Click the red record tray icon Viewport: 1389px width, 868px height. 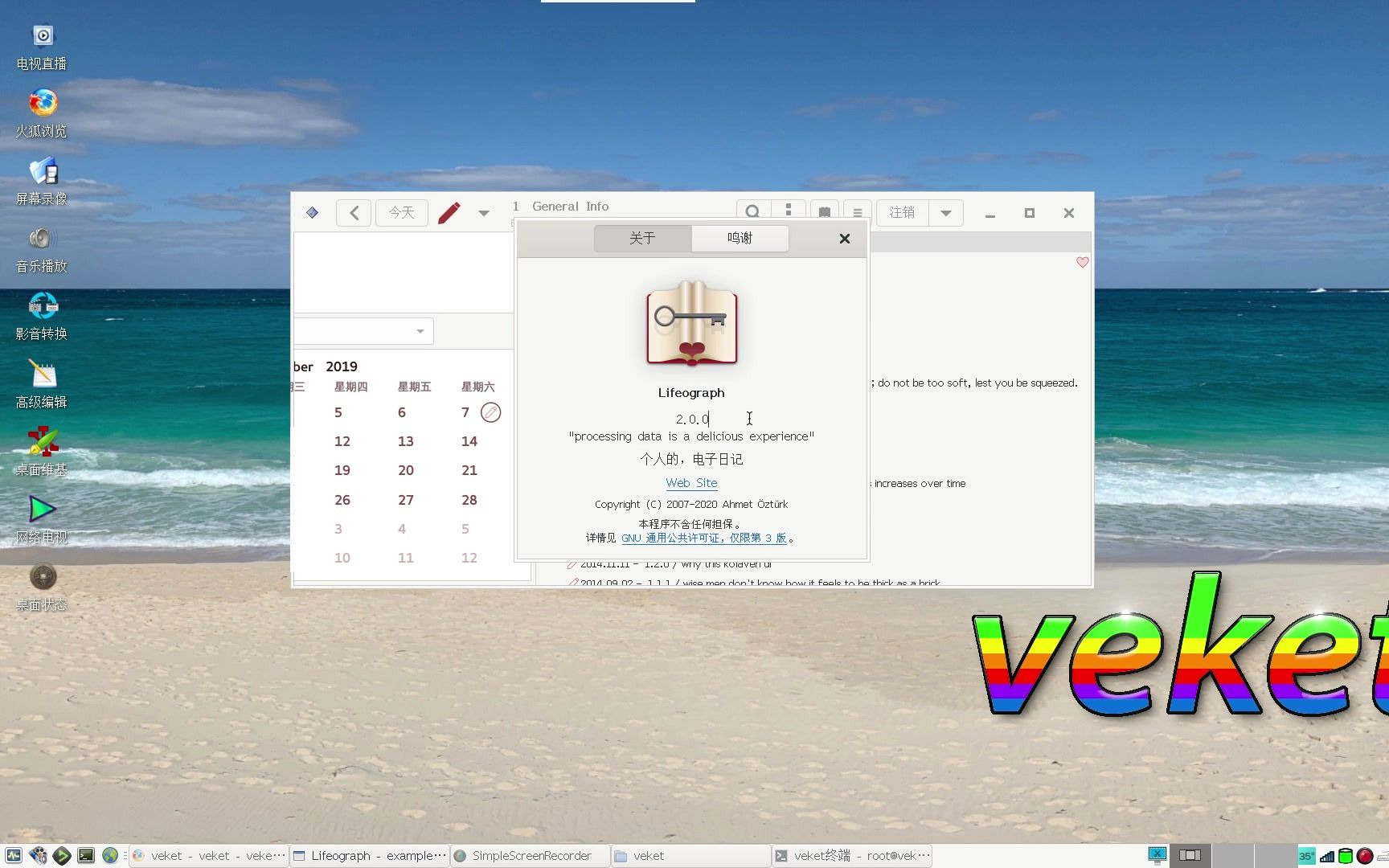click(x=1365, y=856)
